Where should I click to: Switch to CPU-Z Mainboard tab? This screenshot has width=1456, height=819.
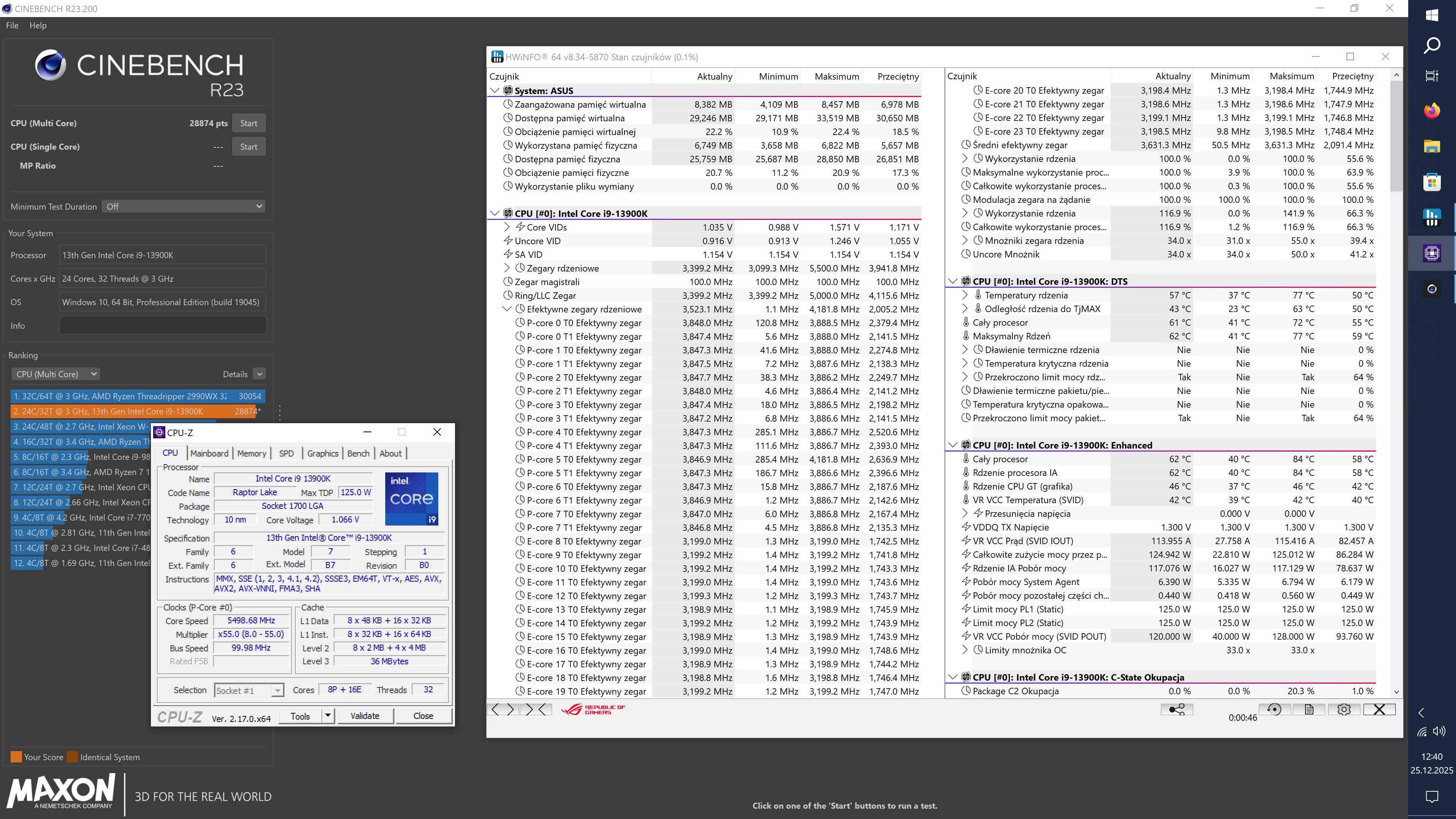pyautogui.click(x=209, y=453)
